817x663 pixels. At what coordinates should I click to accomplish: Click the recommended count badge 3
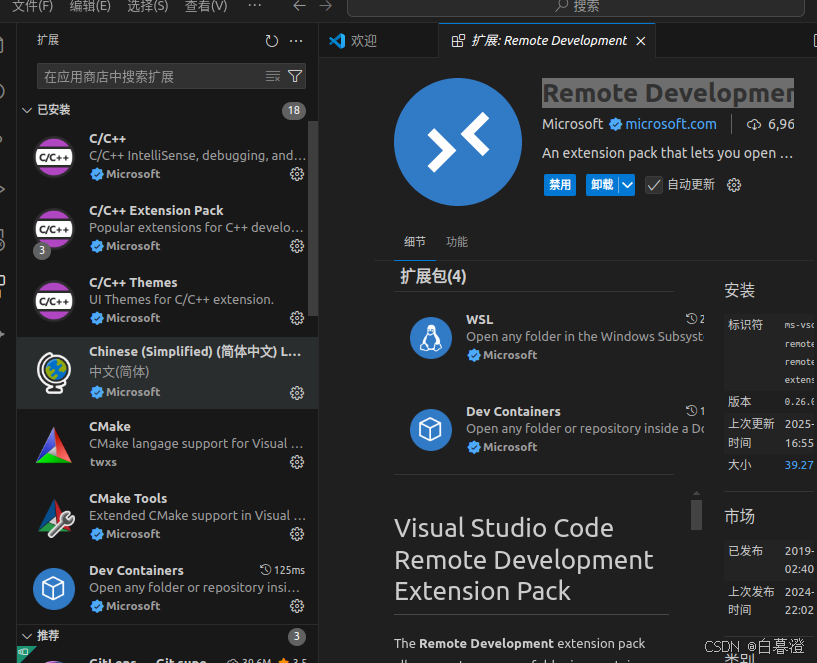[x=296, y=636]
